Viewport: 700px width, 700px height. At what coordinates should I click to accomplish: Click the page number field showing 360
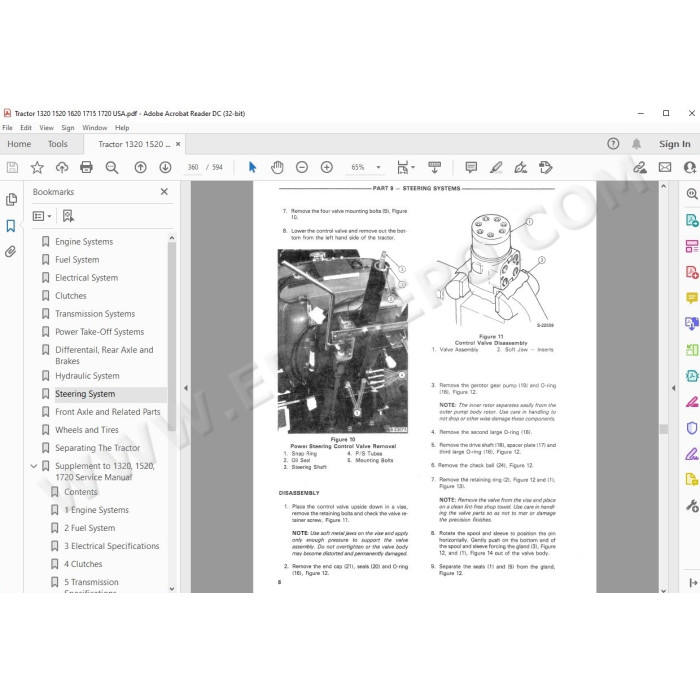click(193, 167)
